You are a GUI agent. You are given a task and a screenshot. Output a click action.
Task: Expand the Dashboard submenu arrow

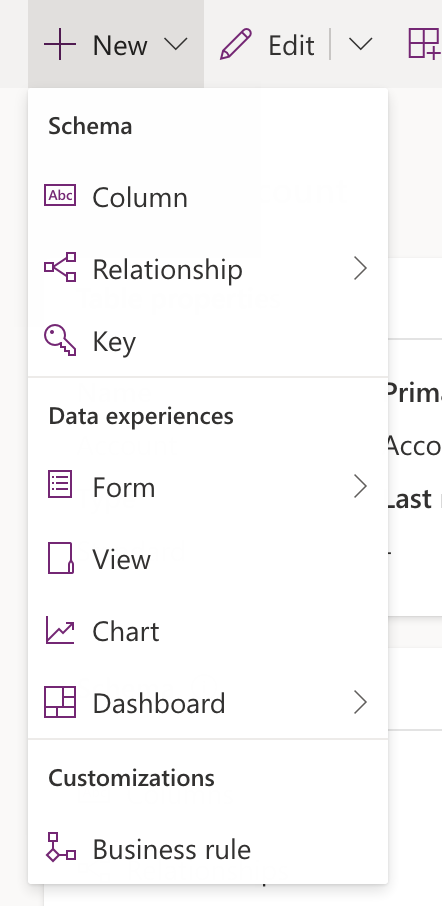(x=361, y=703)
